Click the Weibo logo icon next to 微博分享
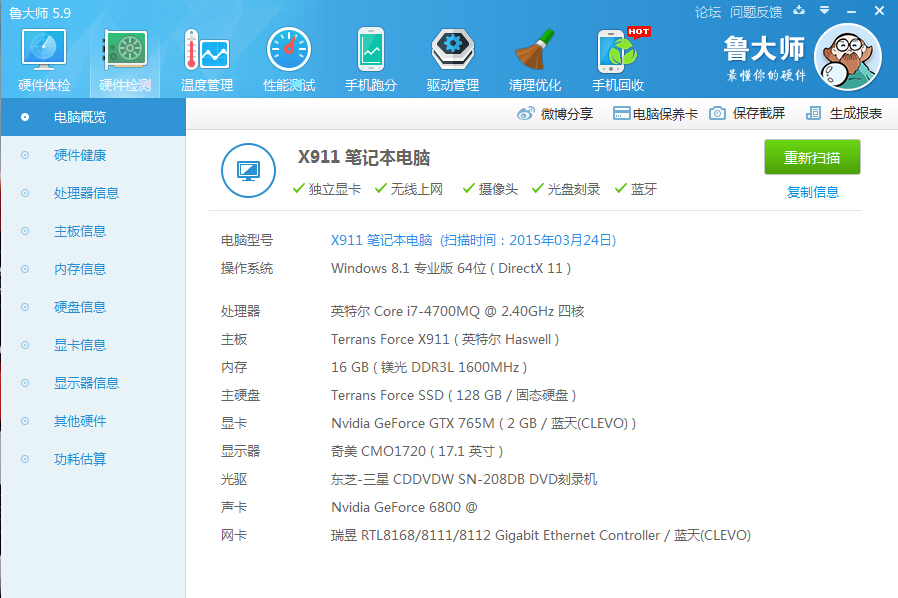This screenshot has width=898, height=598. (525, 113)
